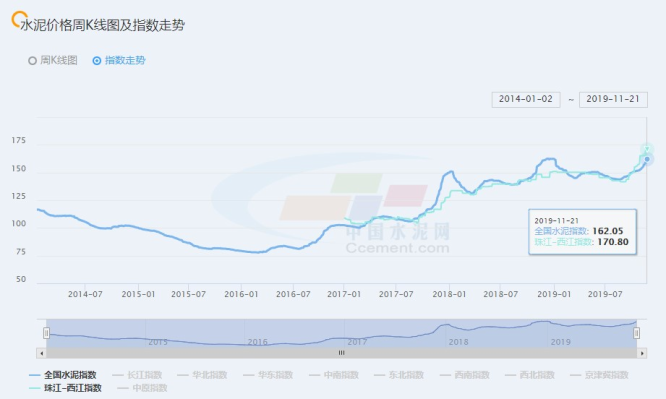The width and height of the screenshot is (666, 399).
Task: Show the 中南指数 legend series
Action: 334,375
